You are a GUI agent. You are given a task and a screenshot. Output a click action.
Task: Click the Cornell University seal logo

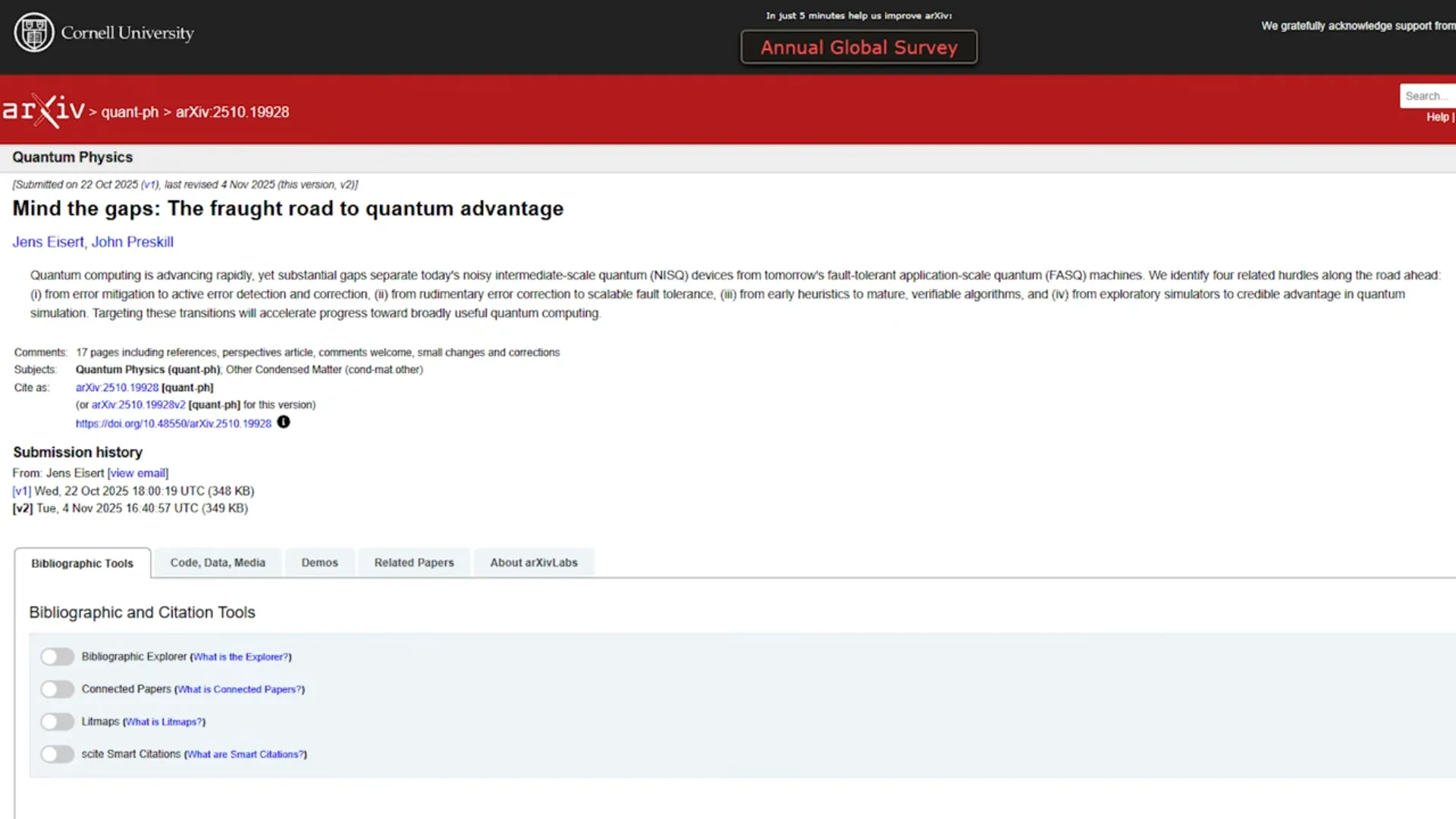[34, 33]
